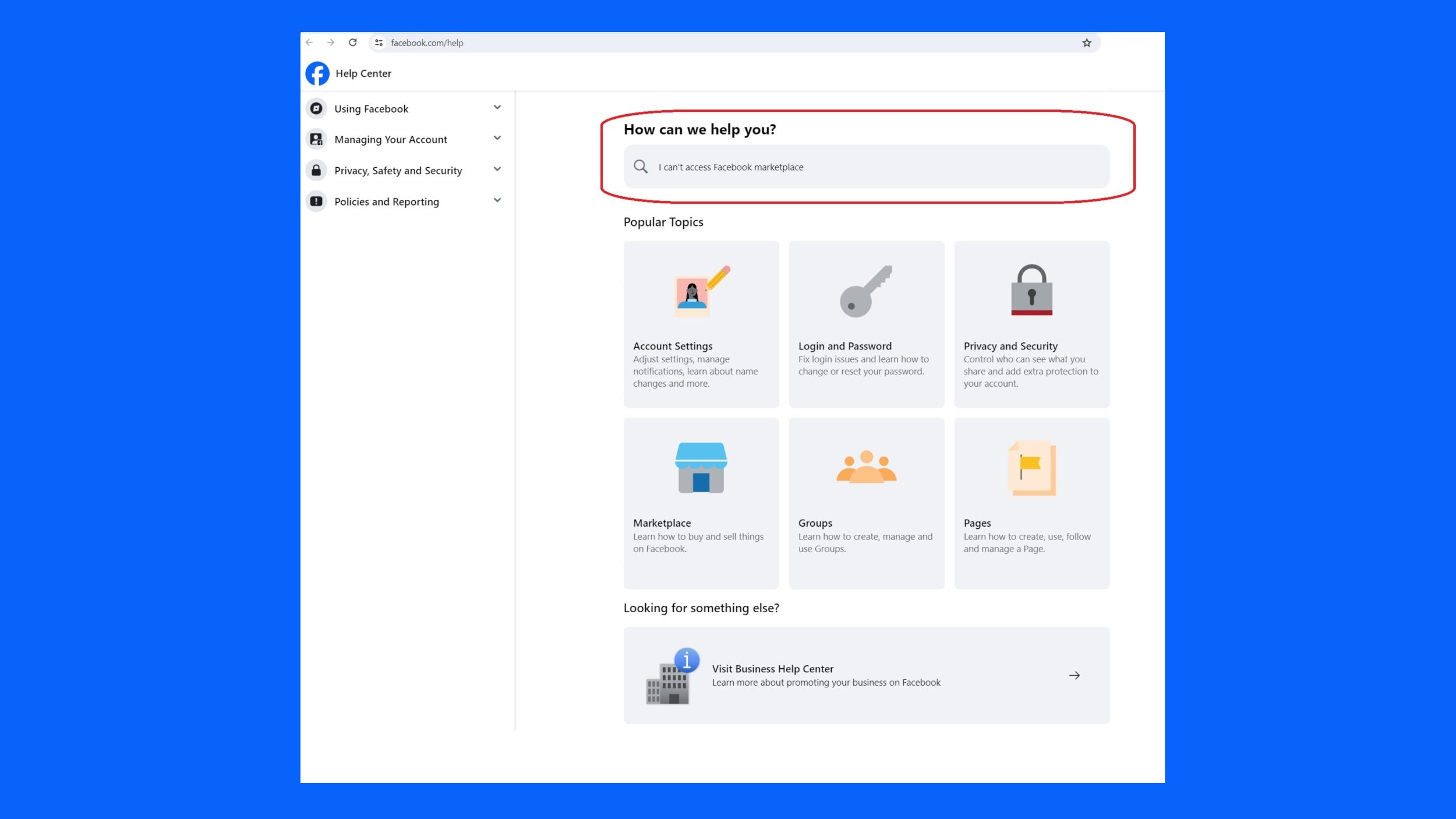Expand Policies and Reporting chevron
Screen dimensions: 1456x819
[497, 200]
